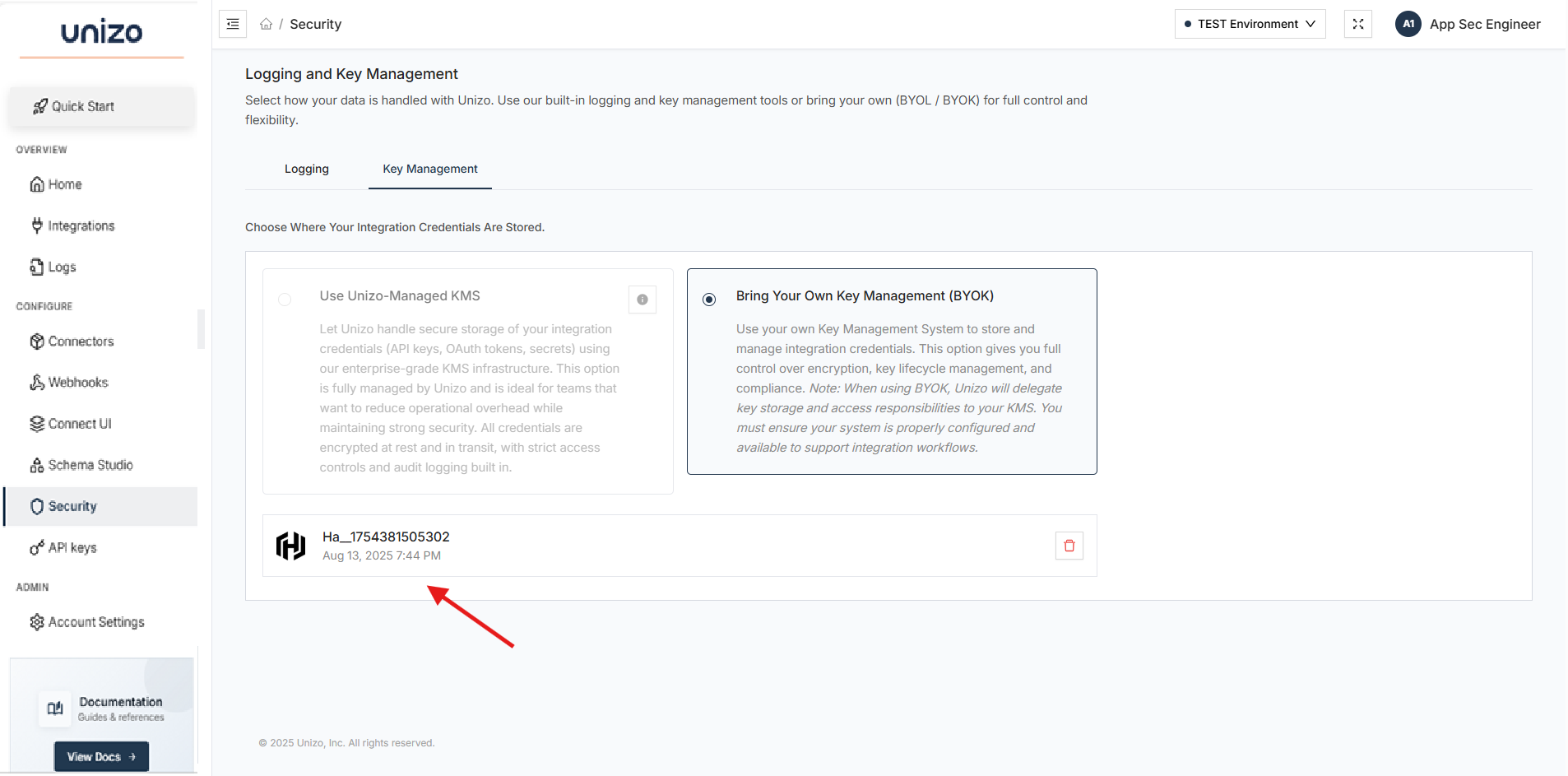This screenshot has width=1568, height=776.
Task: Open Security page in sidebar
Action: (100, 506)
